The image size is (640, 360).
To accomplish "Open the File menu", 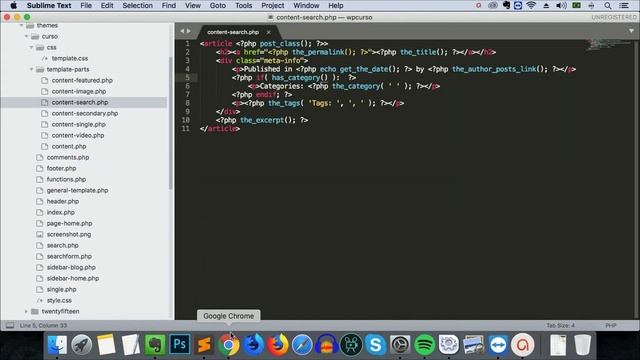I will [x=86, y=5].
